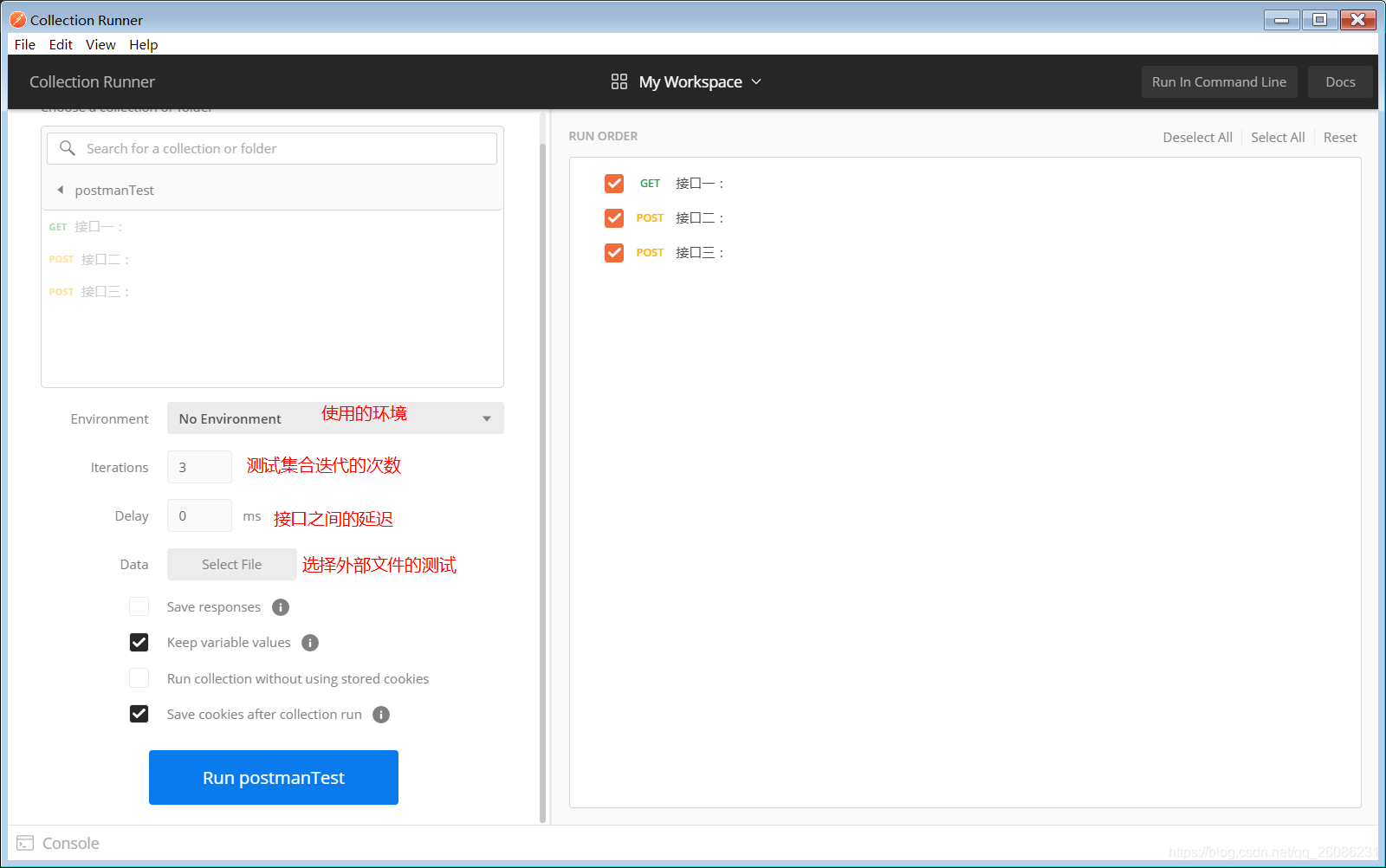Click the Collection Runner header title
This screenshot has width=1386, height=868.
(x=92, y=81)
